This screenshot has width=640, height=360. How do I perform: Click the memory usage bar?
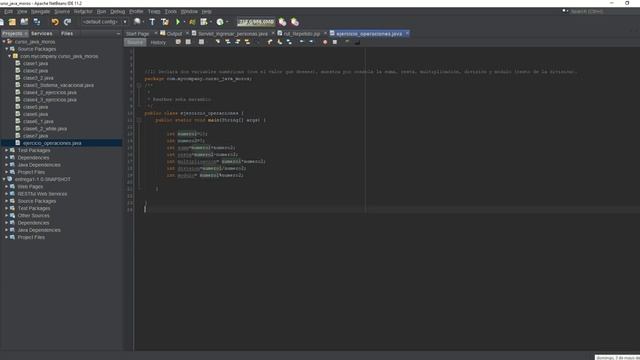tap(256, 22)
